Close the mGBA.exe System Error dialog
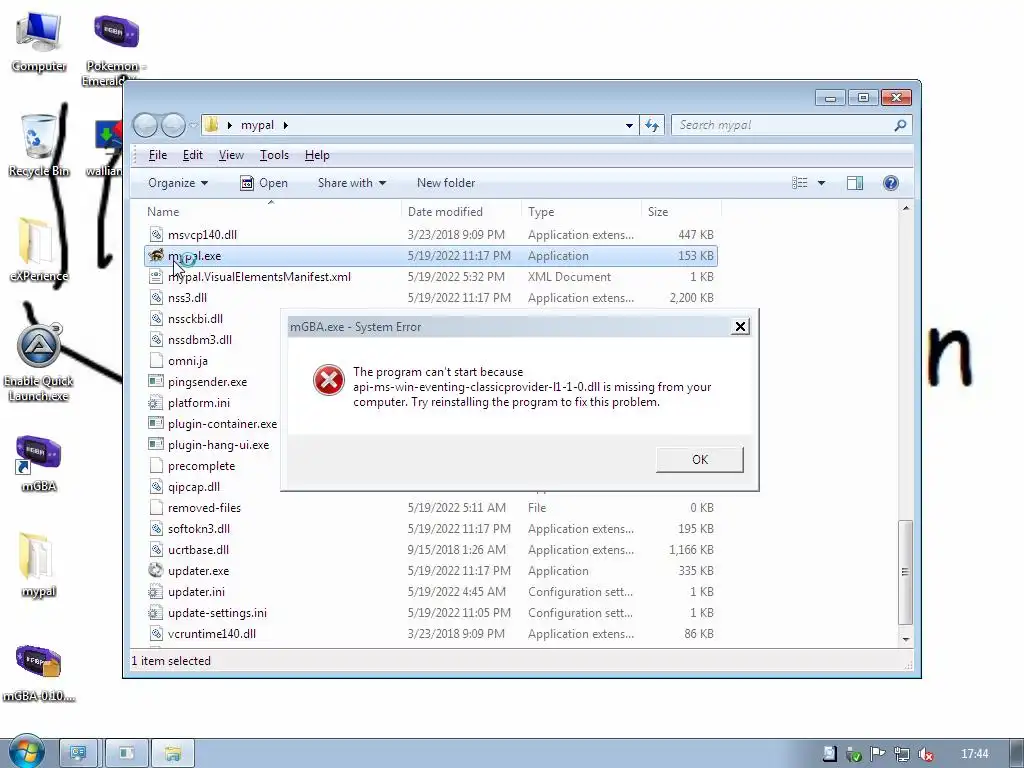The width and height of the screenshot is (1024, 768). 740,327
